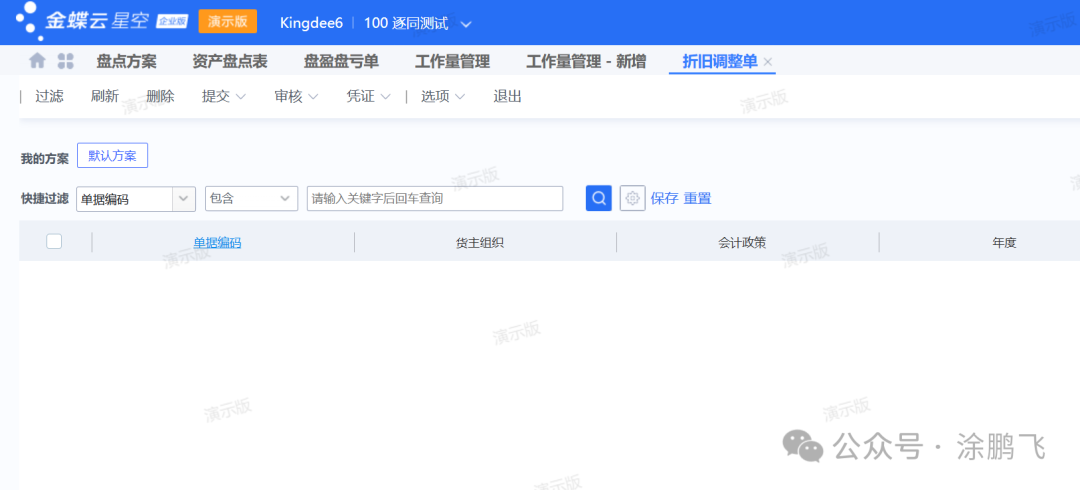Switch to the 盘点方案 tab

126,61
